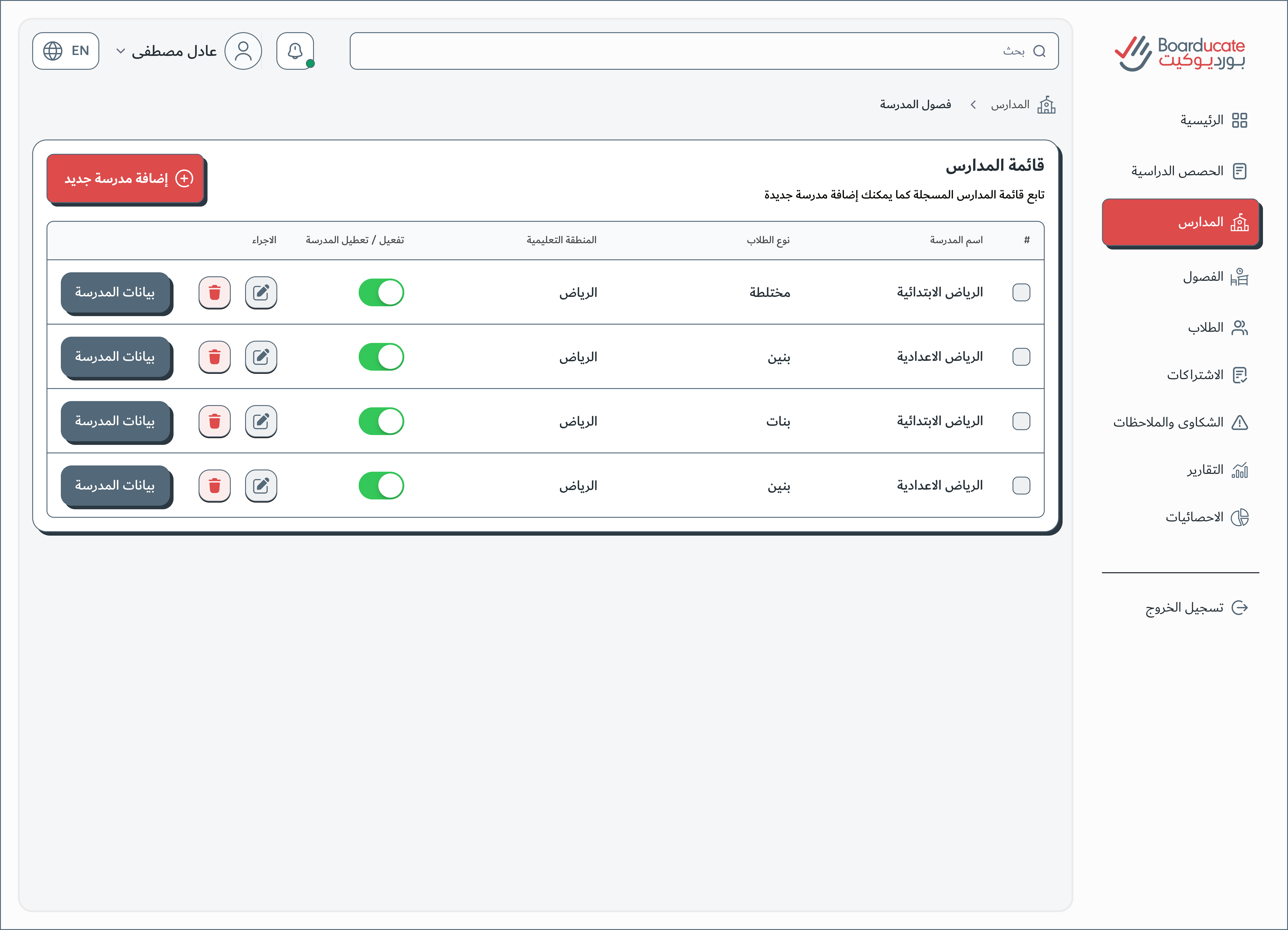Click the user avatar icon

point(243,51)
